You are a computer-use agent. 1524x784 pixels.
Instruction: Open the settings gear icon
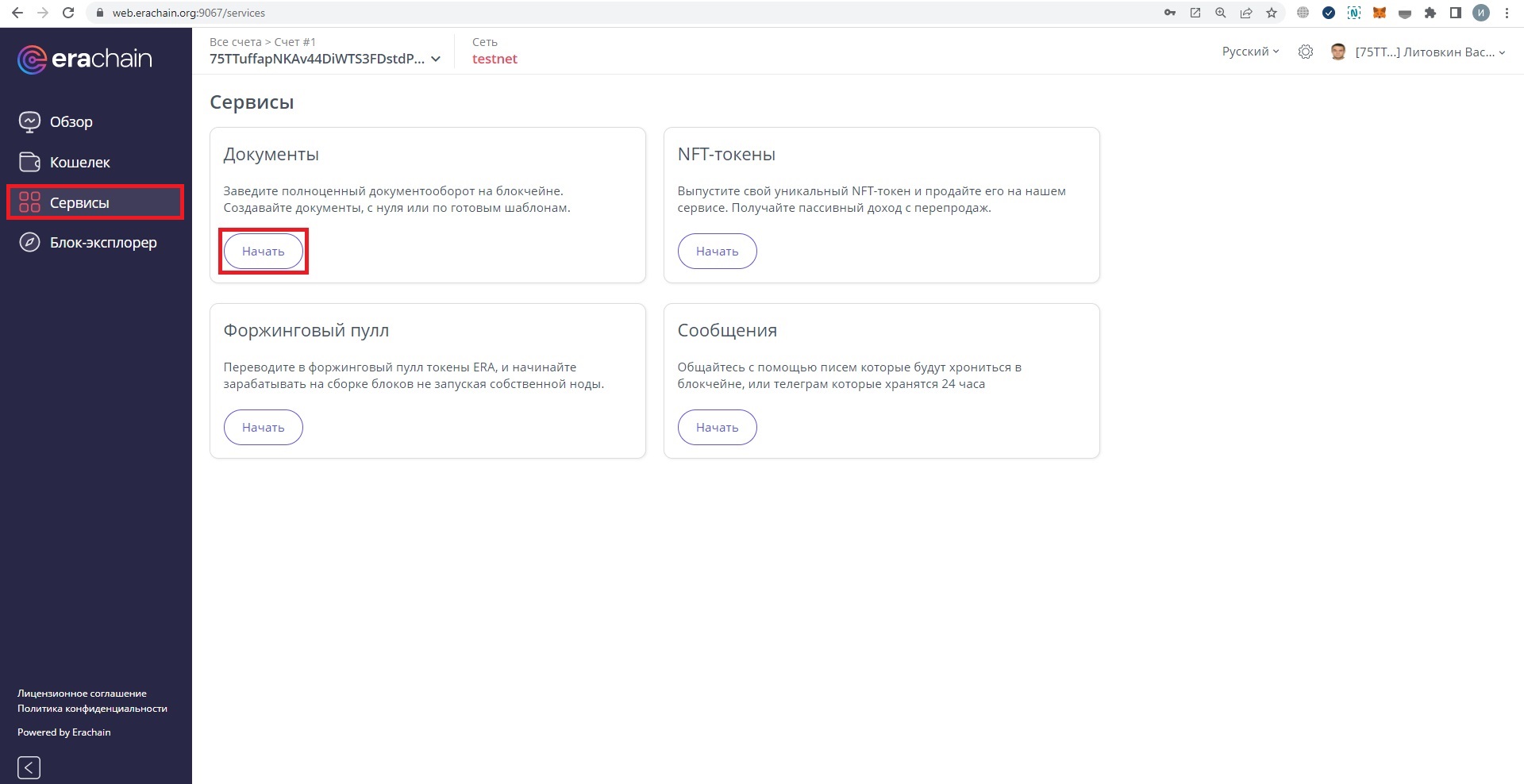pyautogui.click(x=1305, y=52)
